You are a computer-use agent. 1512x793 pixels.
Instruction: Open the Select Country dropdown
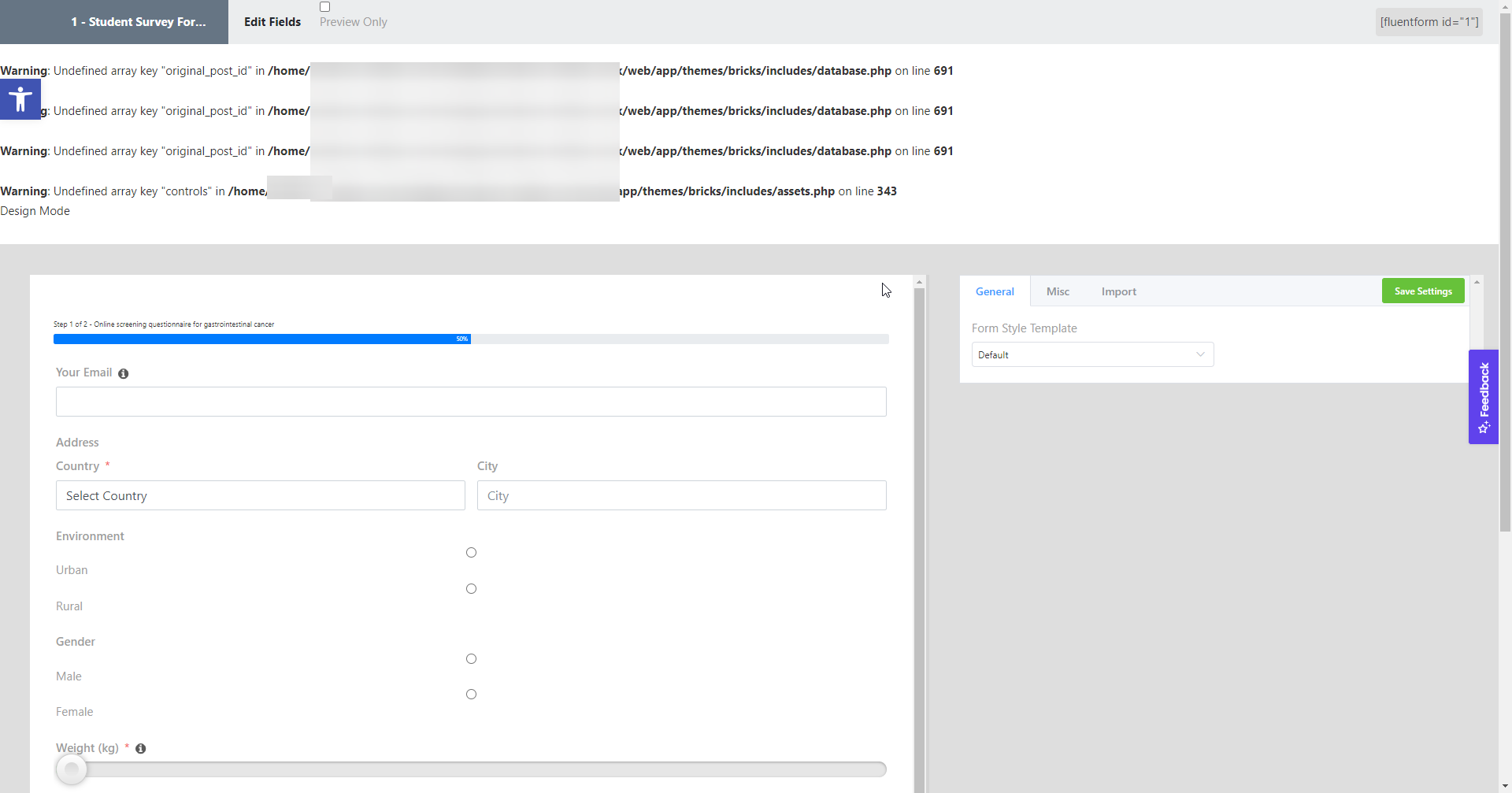coord(260,496)
